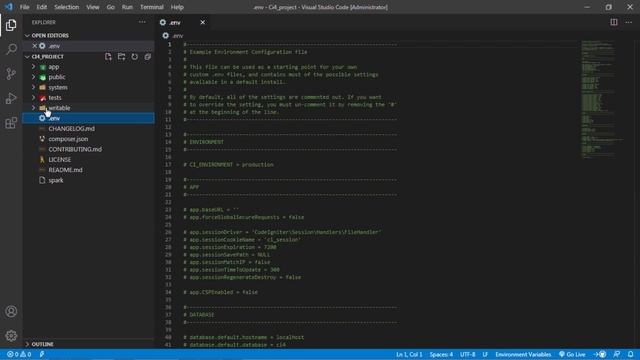The width and height of the screenshot is (640, 360).
Task: Click the .env breadcrumb above editor
Action: click(173, 36)
